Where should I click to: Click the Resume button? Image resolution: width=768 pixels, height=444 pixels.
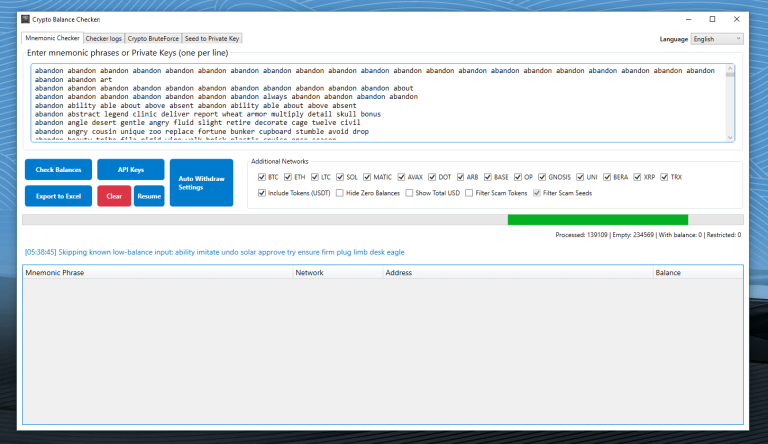tap(149, 196)
